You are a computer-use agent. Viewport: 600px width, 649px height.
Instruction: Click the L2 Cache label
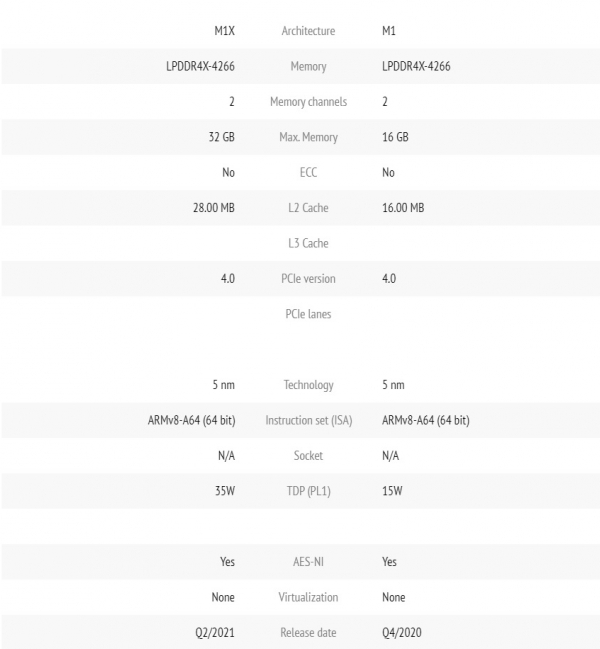click(308, 208)
